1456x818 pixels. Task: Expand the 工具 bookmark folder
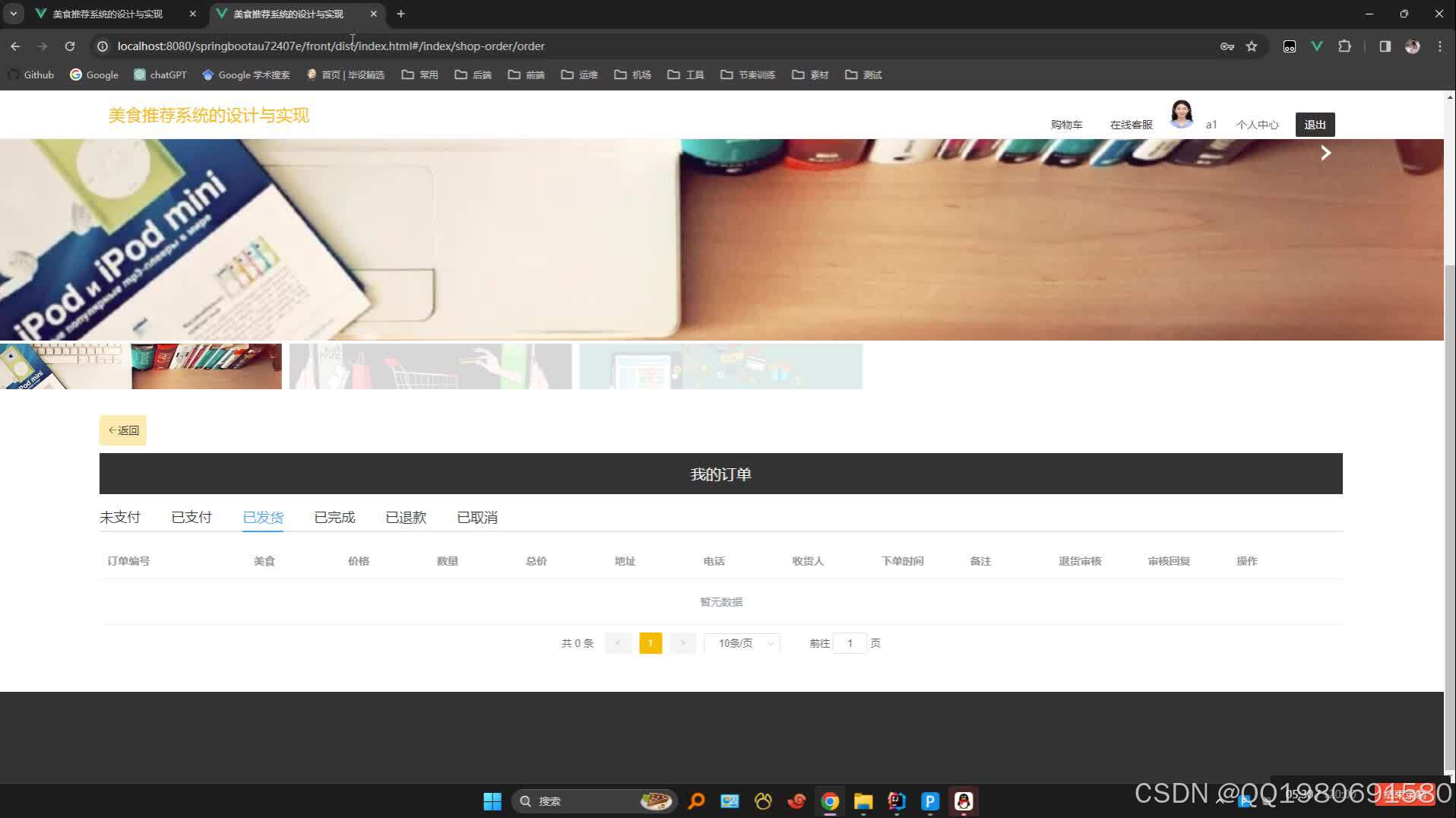click(686, 75)
